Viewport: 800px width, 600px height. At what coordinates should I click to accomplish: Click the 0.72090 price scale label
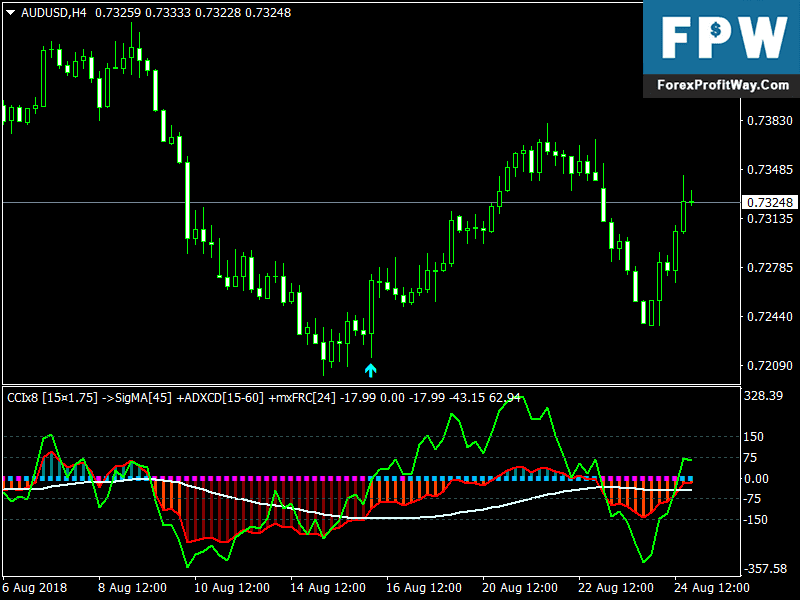tap(769, 366)
